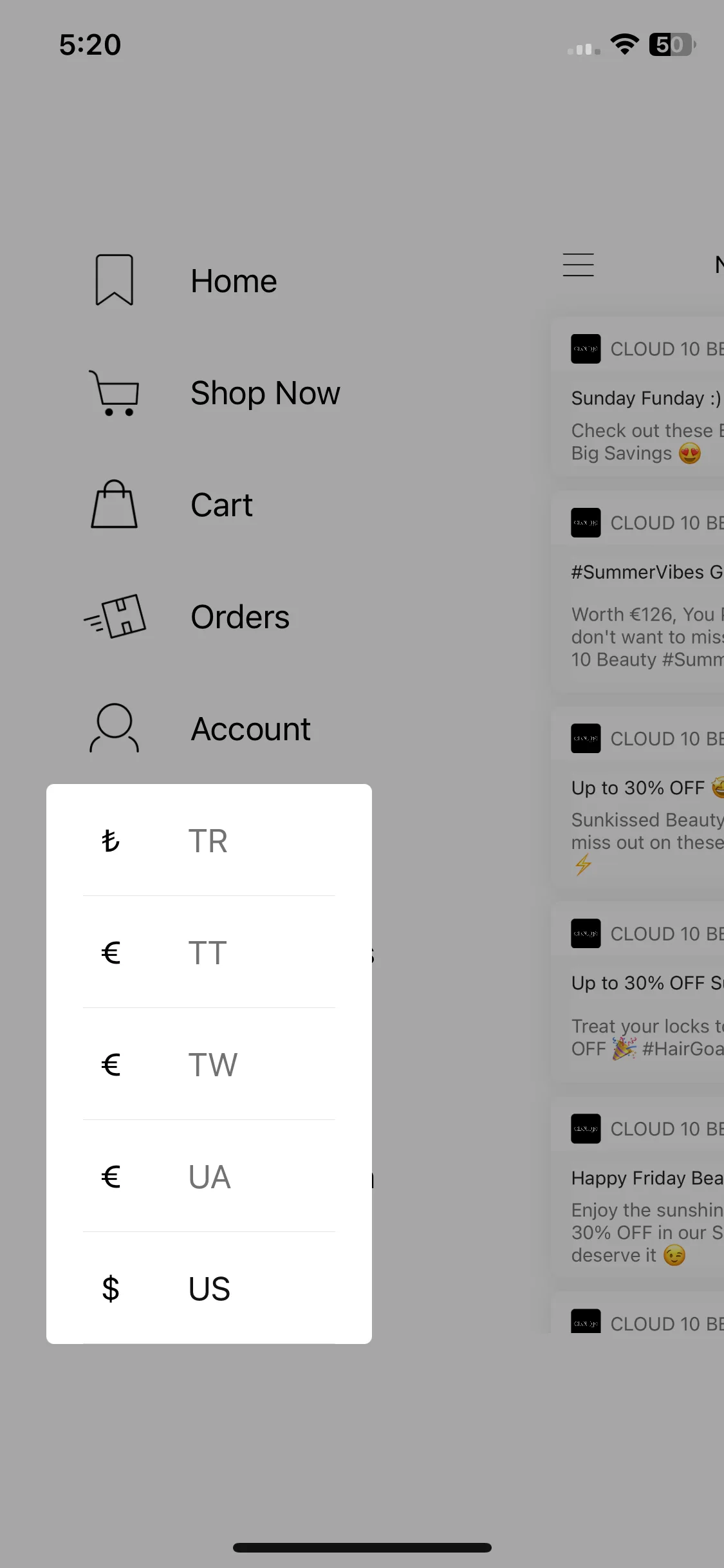The width and height of the screenshot is (724, 1568).
Task: Go to the Orders menu entry
Action: click(x=240, y=617)
